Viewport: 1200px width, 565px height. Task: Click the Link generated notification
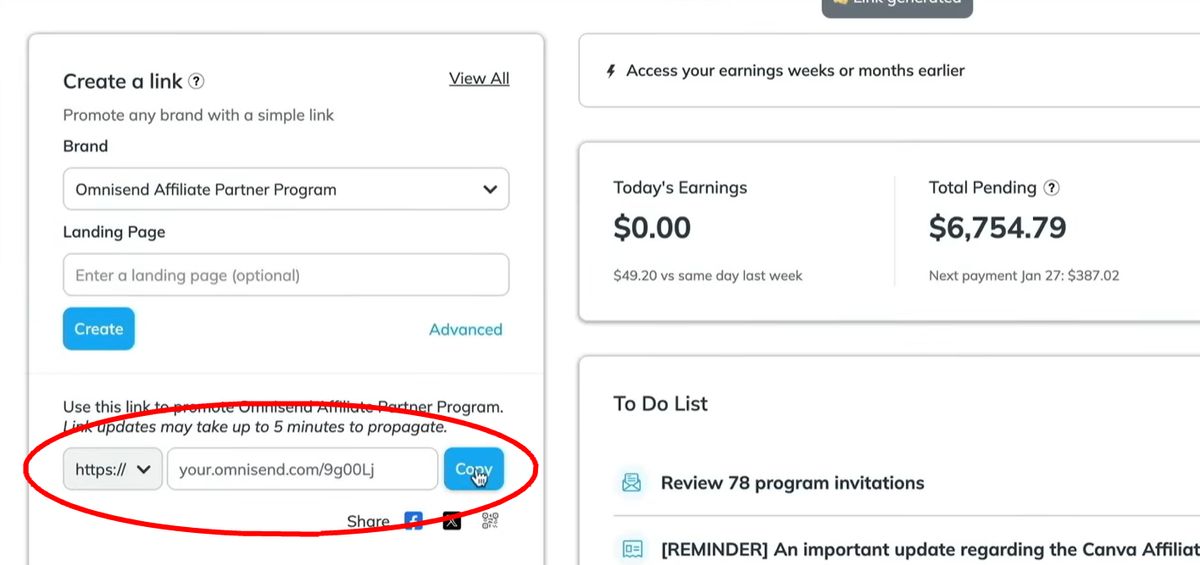pos(897,5)
